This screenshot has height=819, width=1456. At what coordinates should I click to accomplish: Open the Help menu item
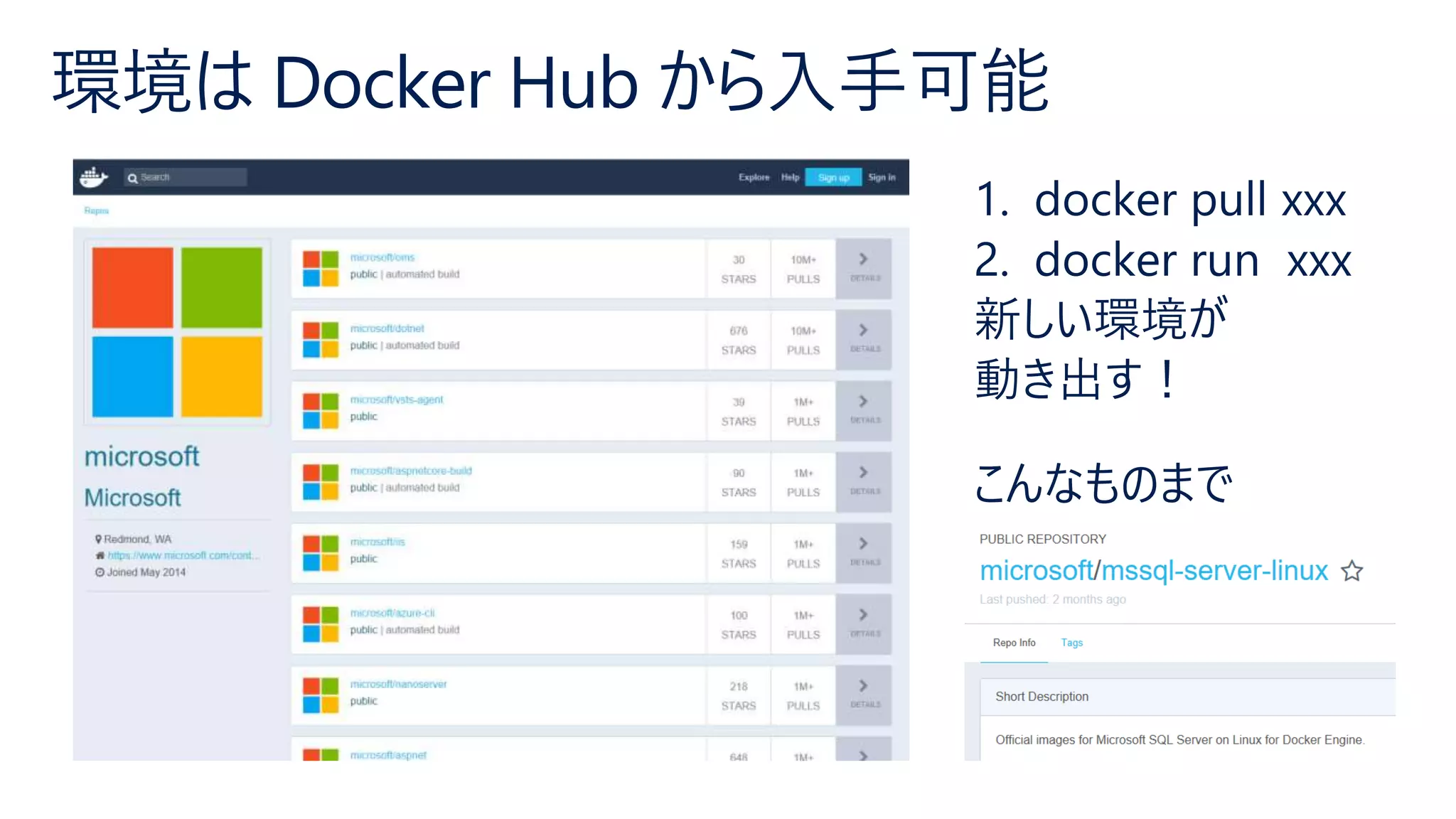click(x=790, y=177)
